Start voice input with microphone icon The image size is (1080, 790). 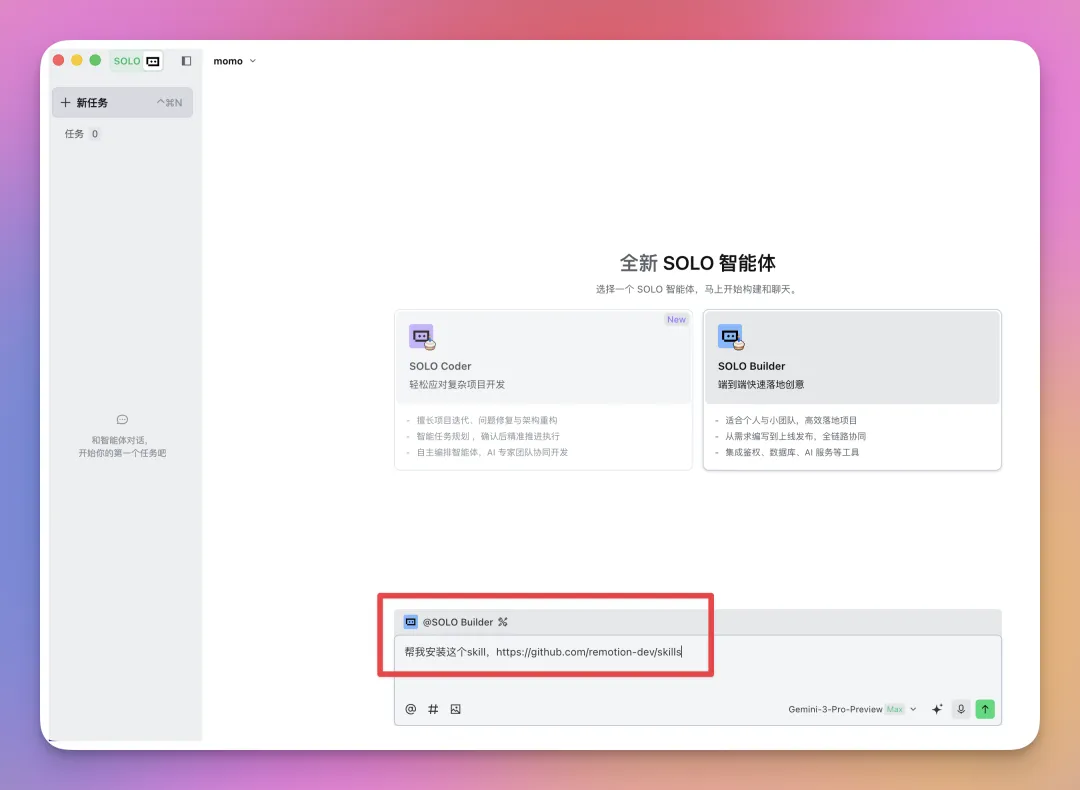(961, 709)
